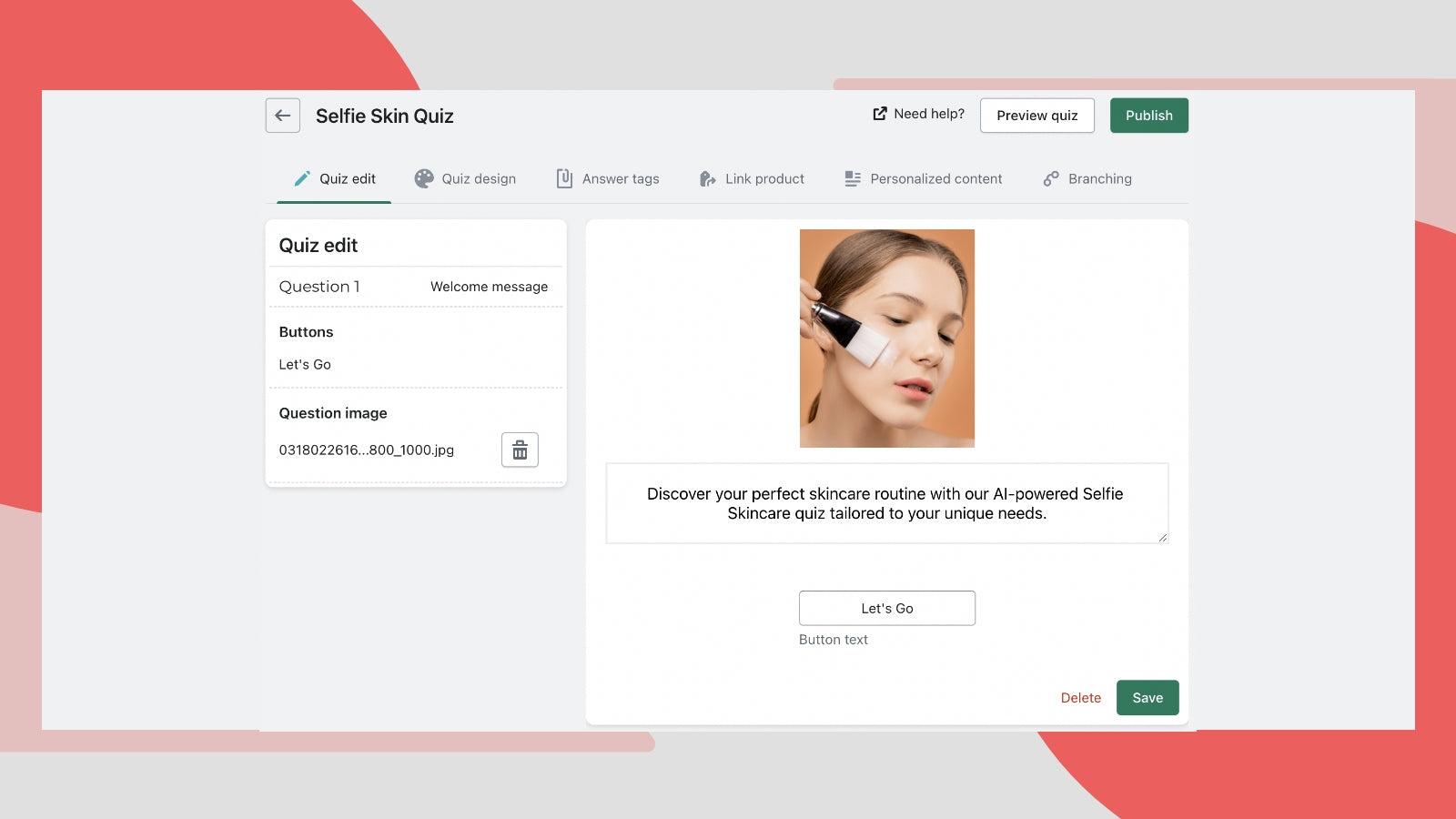Click the Question 1 entry
The width and height of the screenshot is (1456, 819).
pyautogui.click(x=319, y=286)
